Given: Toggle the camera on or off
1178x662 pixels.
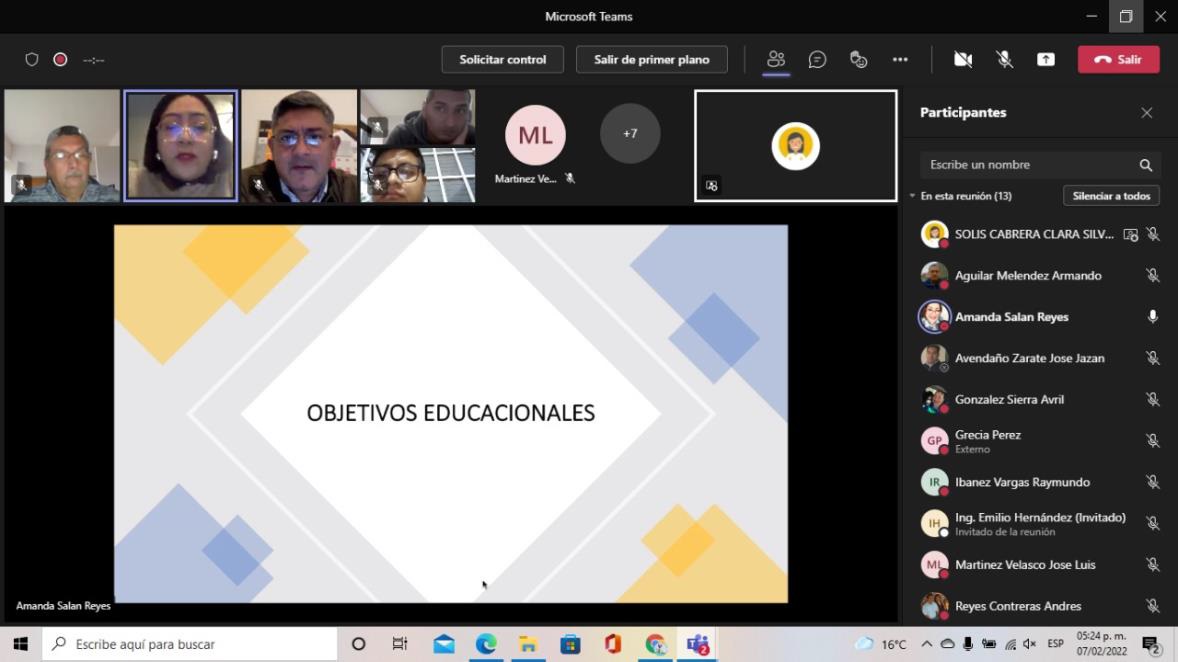Looking at the screenshot, I should click(963, 59).
